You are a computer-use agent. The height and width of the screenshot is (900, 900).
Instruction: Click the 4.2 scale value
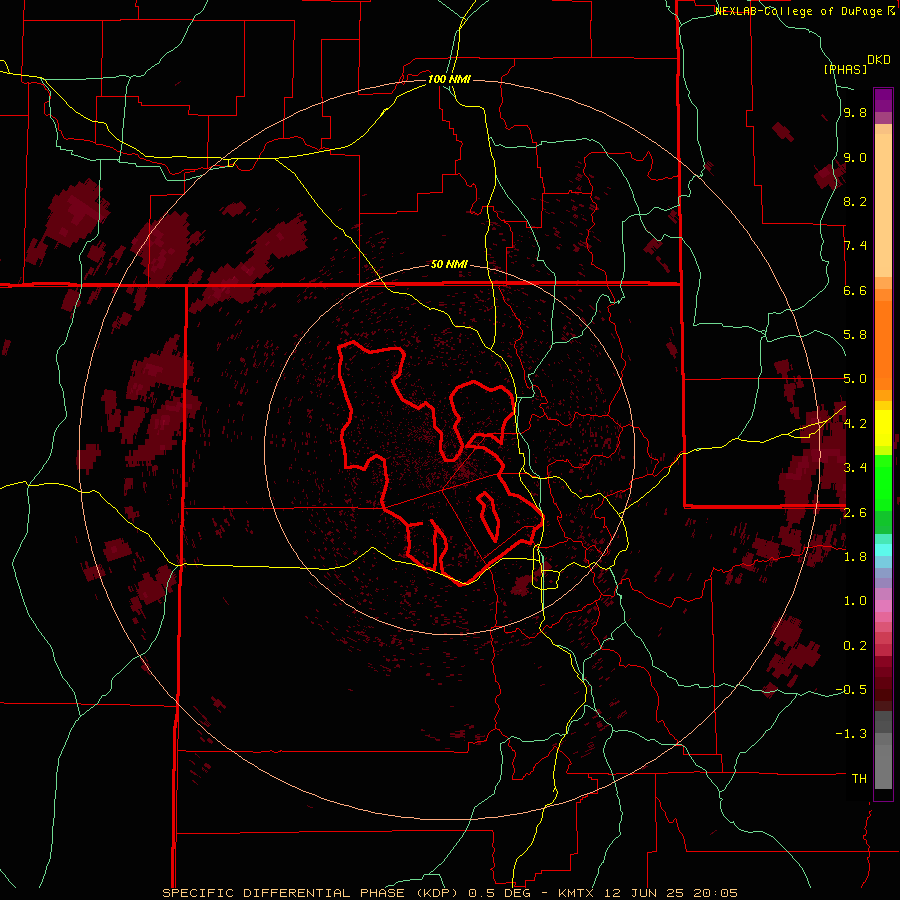pos(855,424)
